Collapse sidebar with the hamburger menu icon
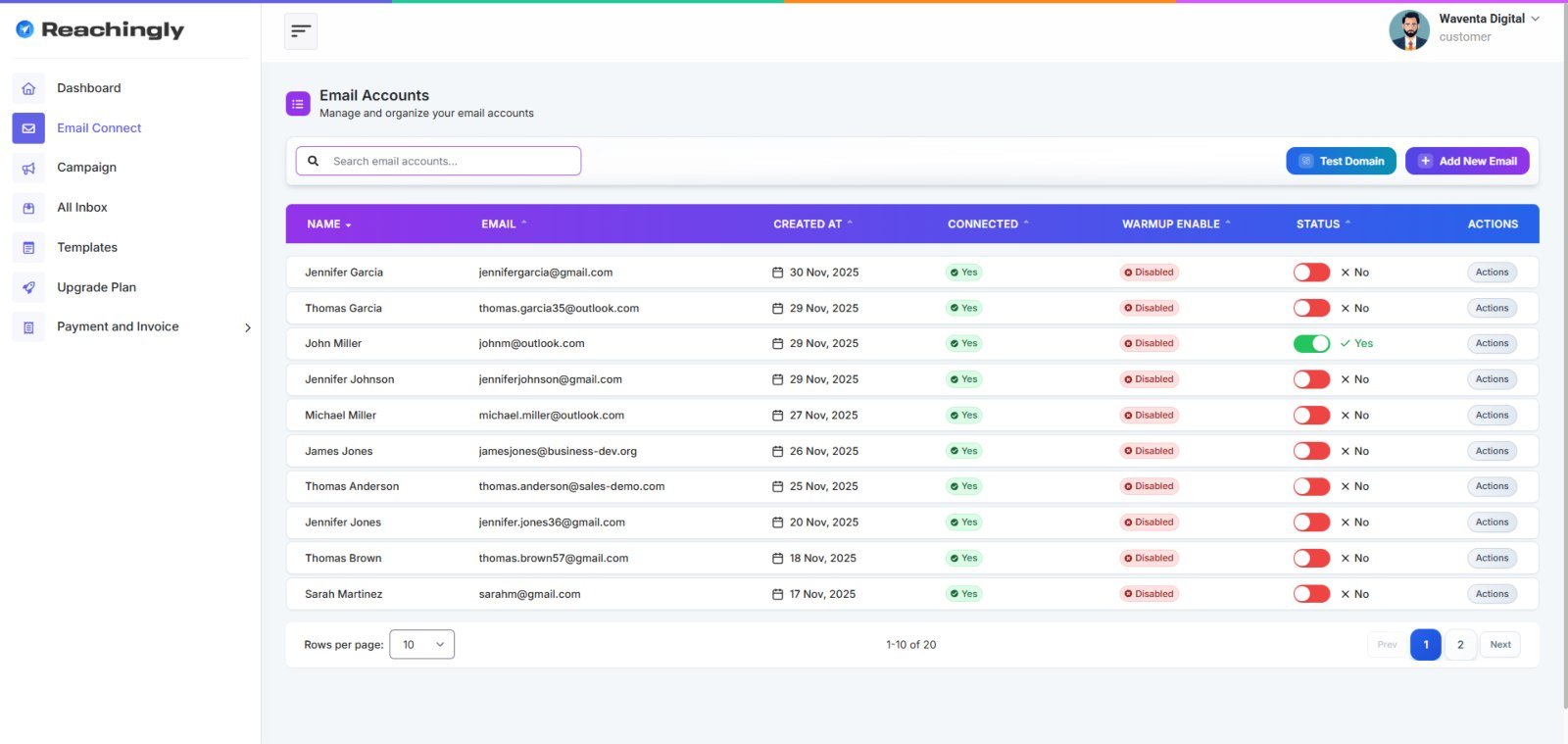 point(301,31)
